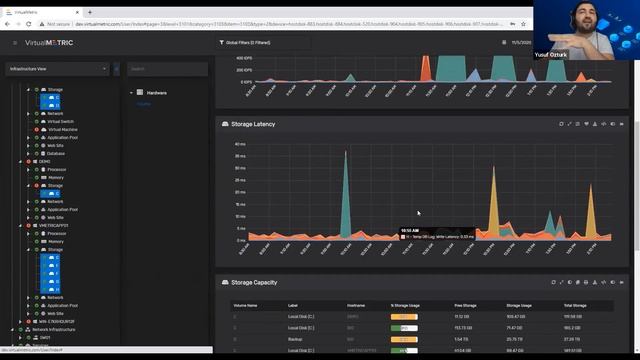Select the Virtual Switch tree item
640x360 pixels.
point(60,122)
